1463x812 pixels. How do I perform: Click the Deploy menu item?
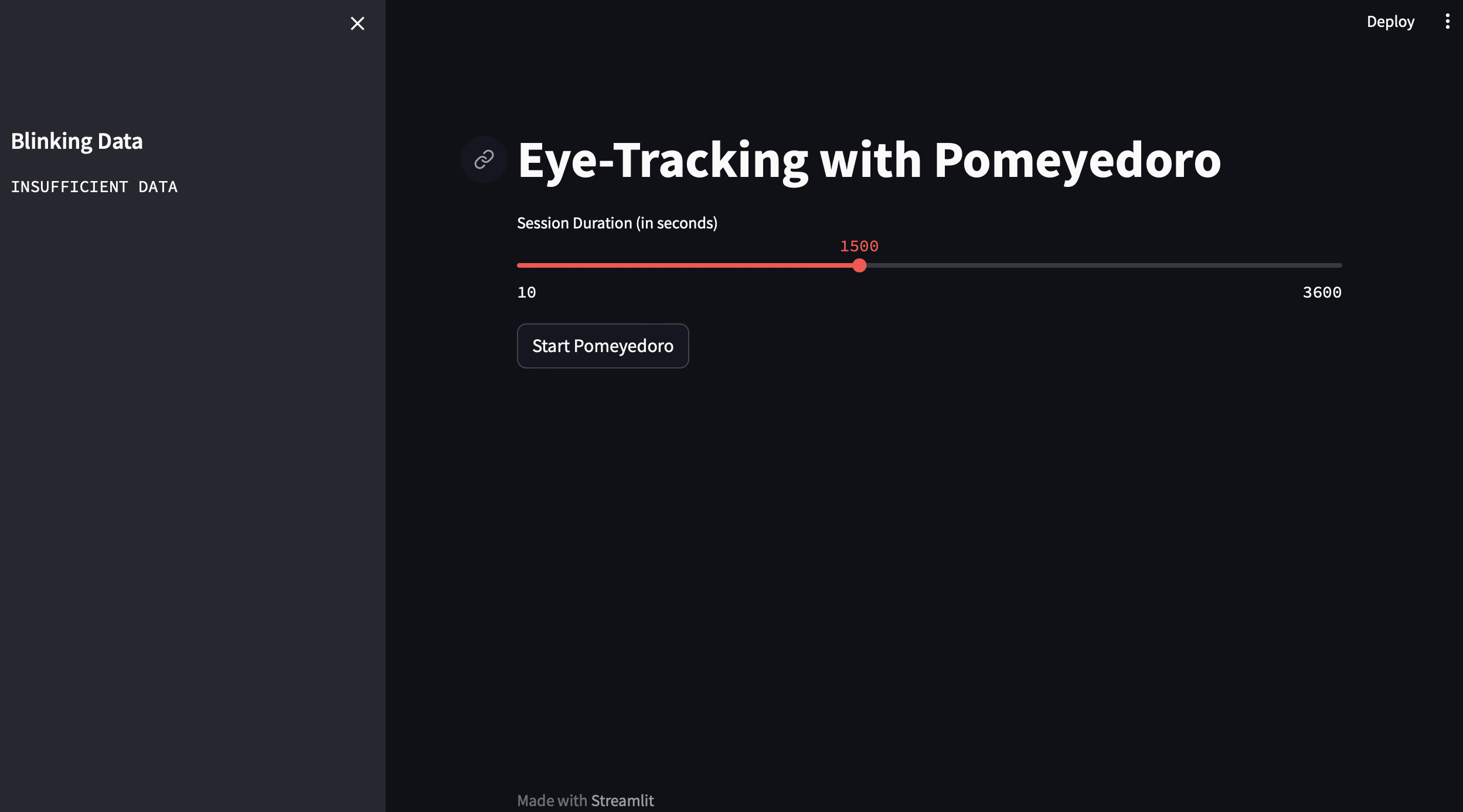[1390, 21]
